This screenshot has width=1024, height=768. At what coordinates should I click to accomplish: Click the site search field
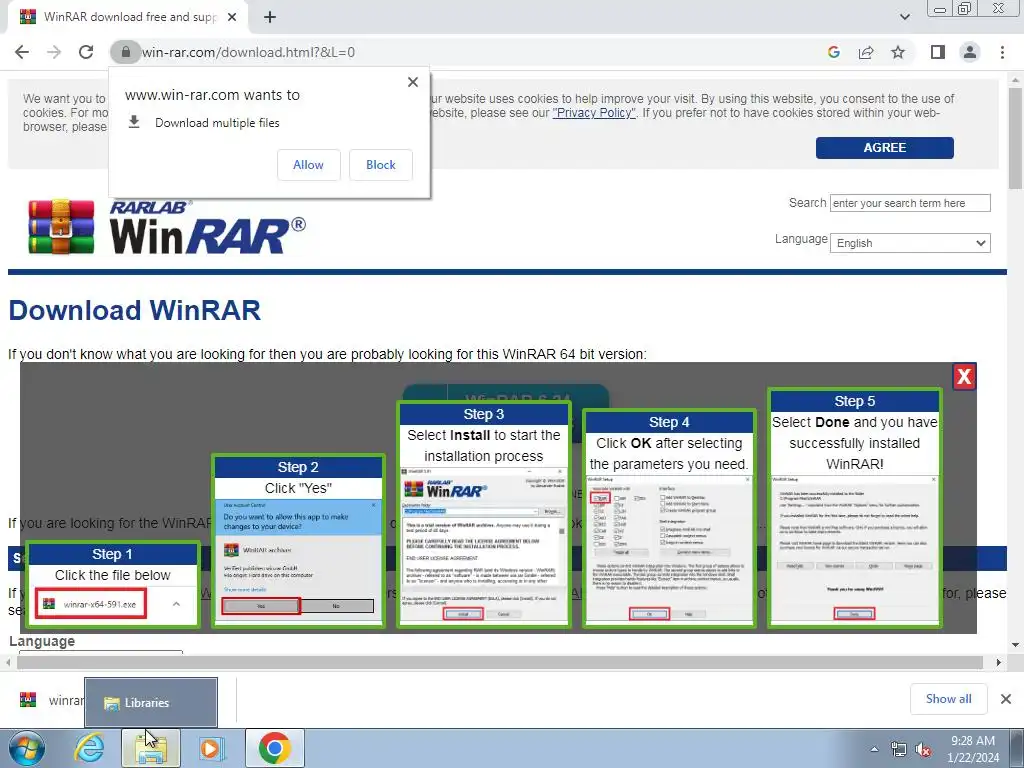pyautogui.click(x=910, y=203)
